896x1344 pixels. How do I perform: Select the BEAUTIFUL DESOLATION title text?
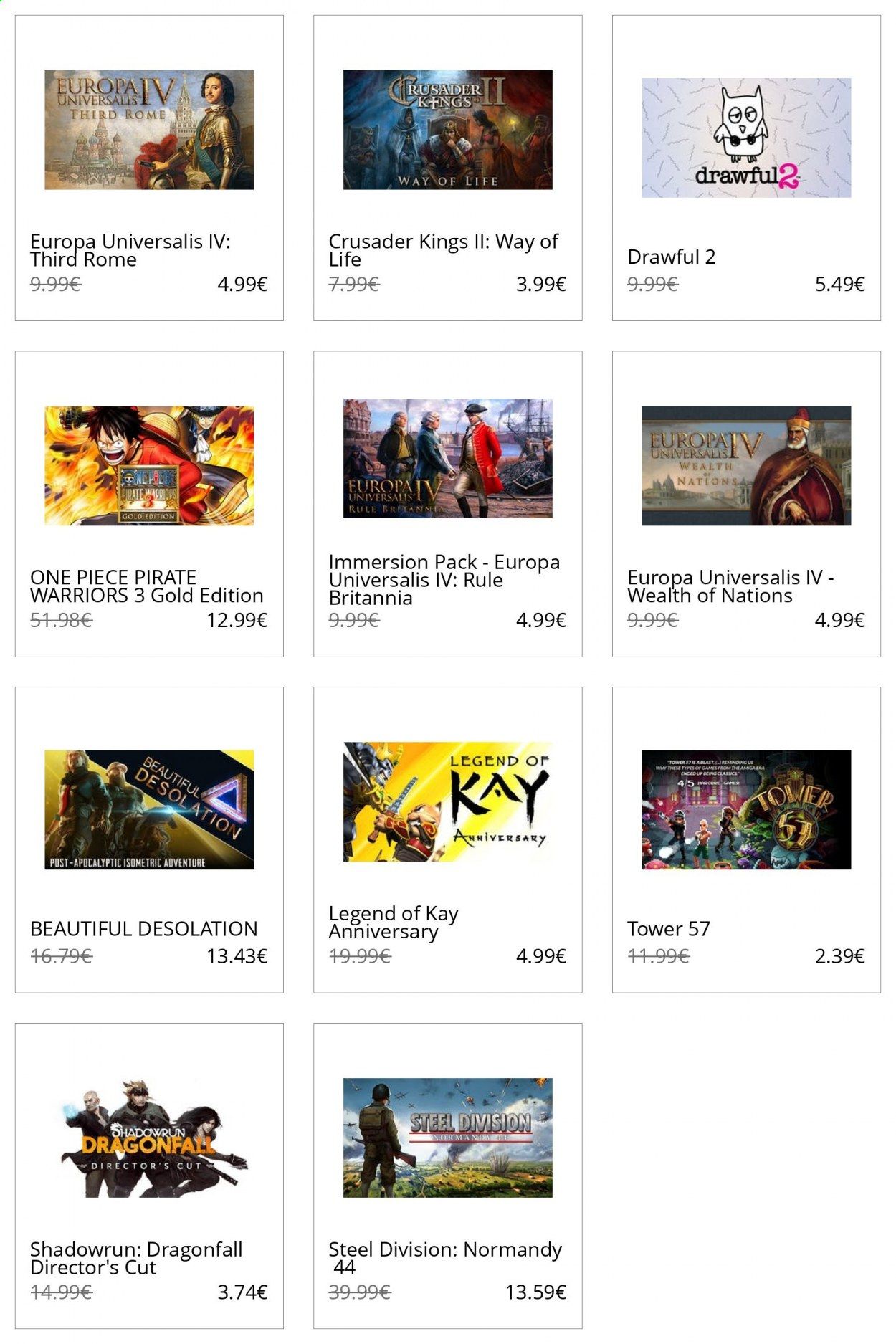tap(144, 929)
